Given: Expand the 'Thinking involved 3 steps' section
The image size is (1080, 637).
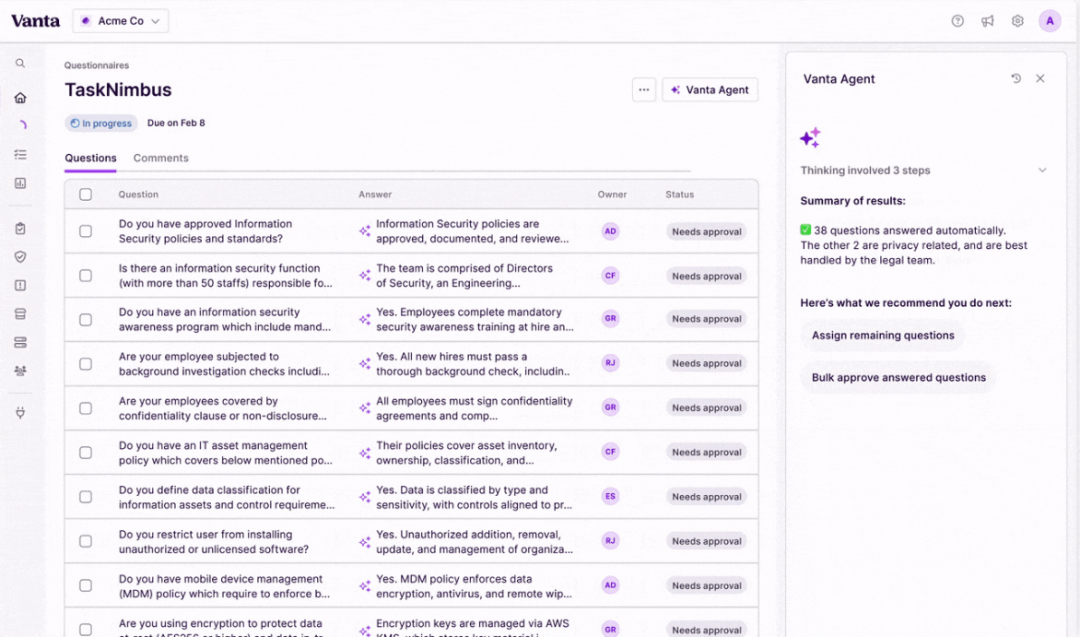Looking at the screenshot, I should 1042,170.
